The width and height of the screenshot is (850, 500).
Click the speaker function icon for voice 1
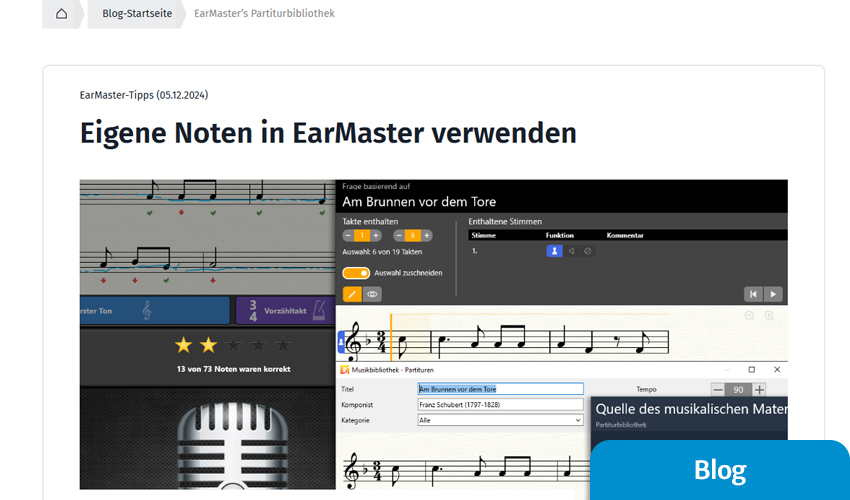571,251
